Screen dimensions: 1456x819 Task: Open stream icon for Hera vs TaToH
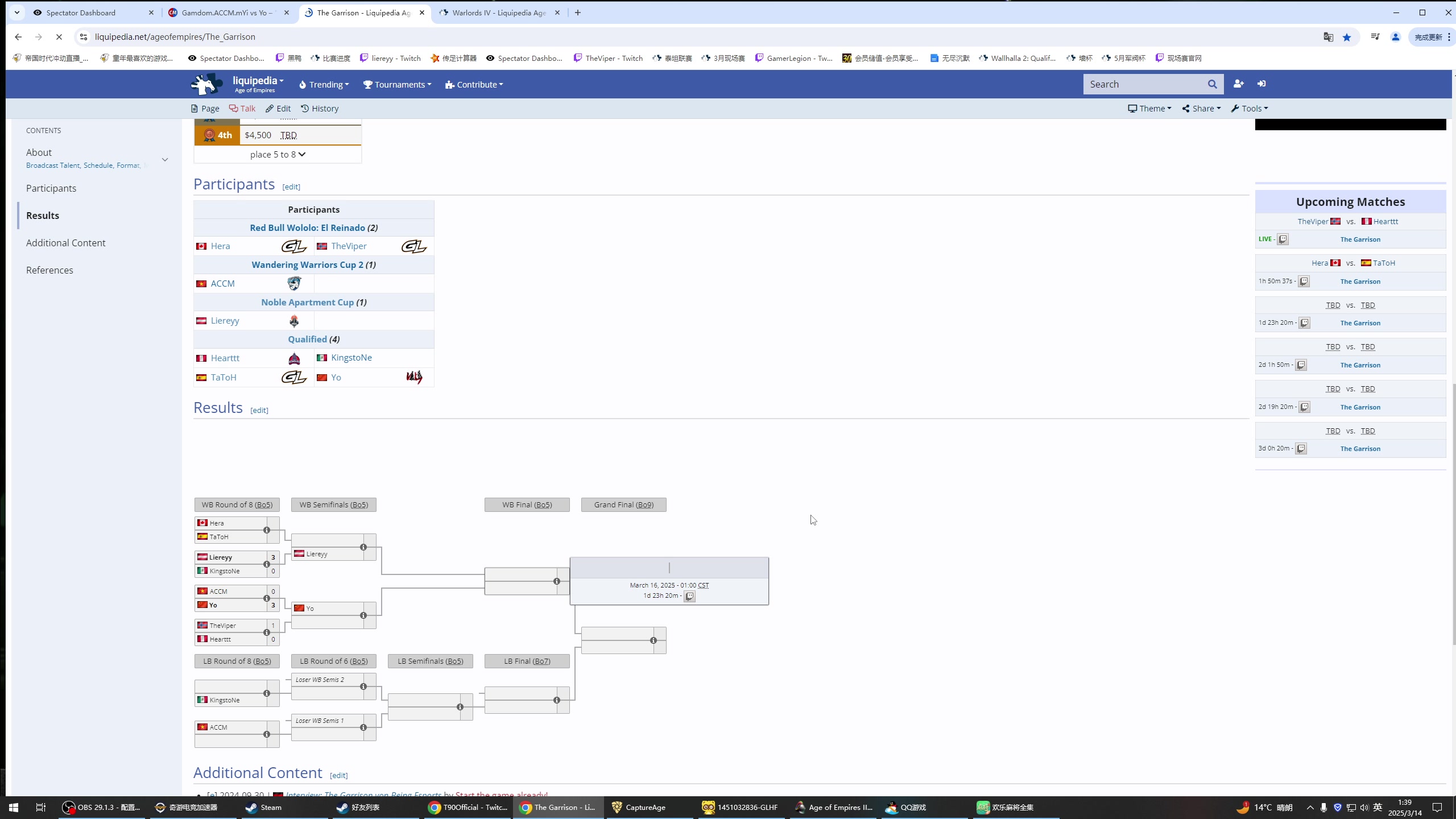point(1304,282)
